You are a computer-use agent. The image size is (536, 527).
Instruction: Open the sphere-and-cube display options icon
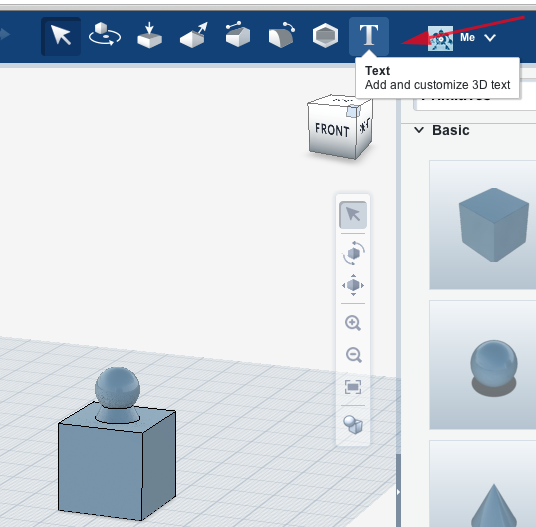(353, 425)
